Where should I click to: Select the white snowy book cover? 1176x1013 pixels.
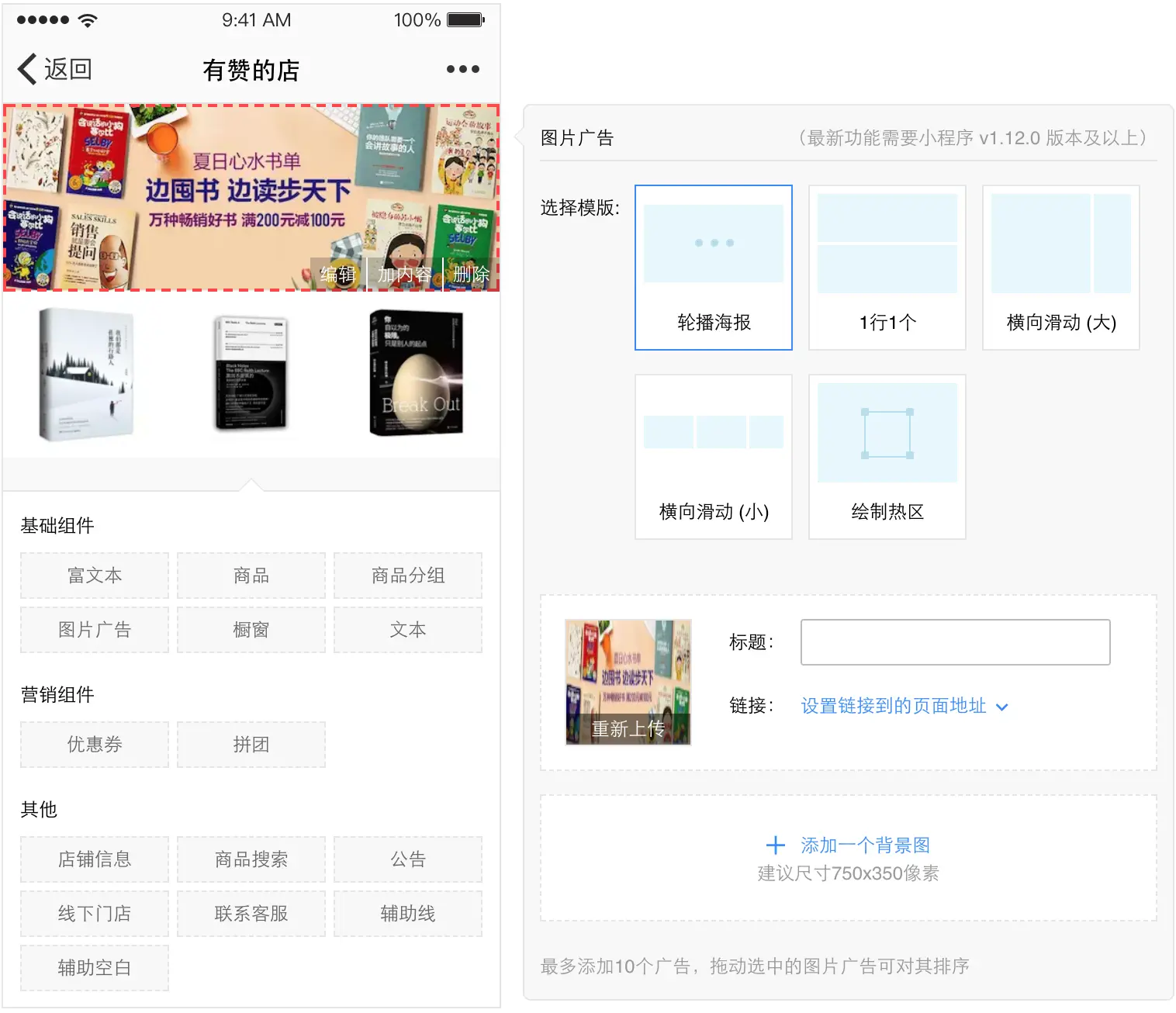click(x=87, y=374)
